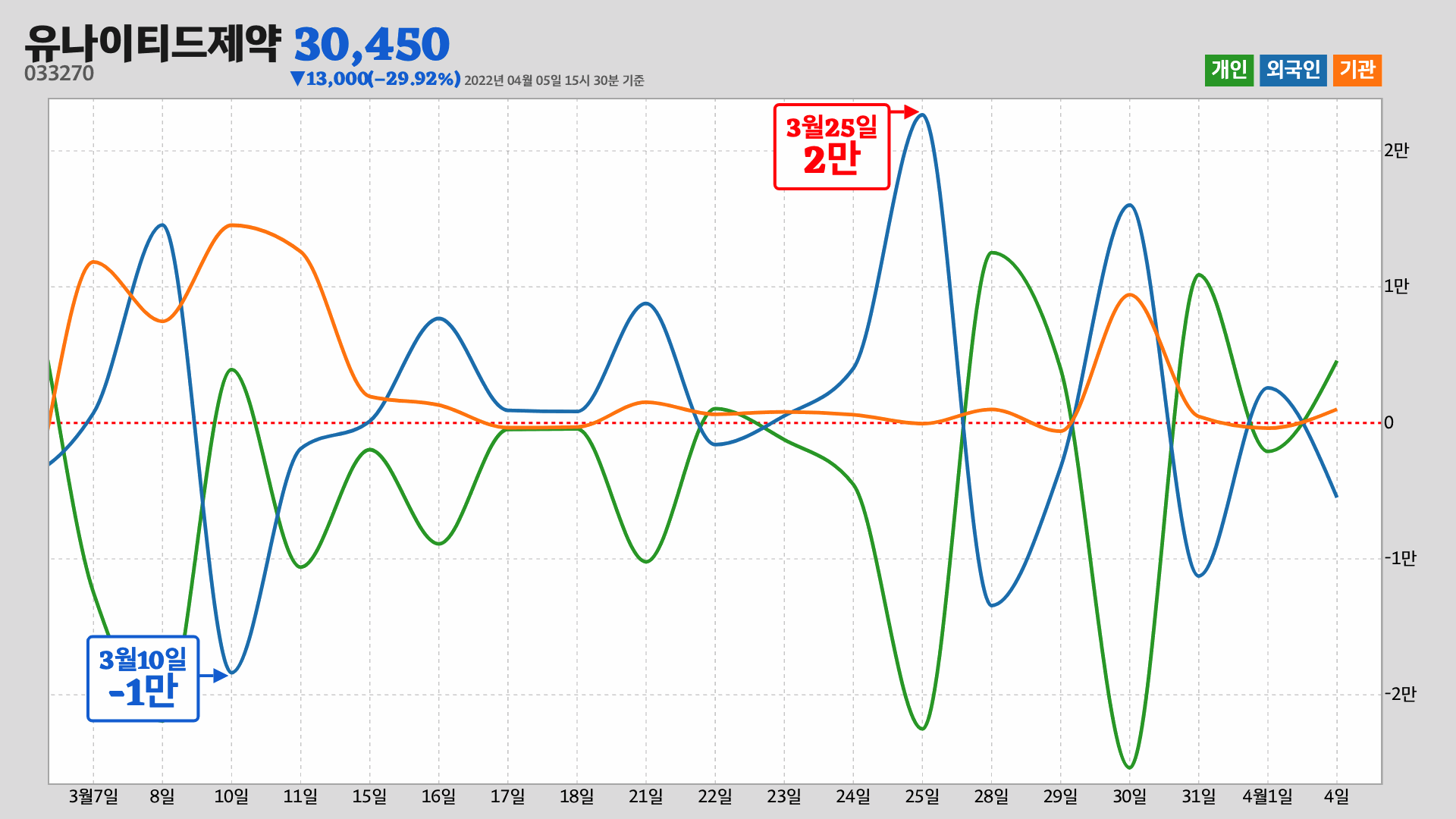
Task: Click the 29일 x-axis label
Action: [1060, 797]
